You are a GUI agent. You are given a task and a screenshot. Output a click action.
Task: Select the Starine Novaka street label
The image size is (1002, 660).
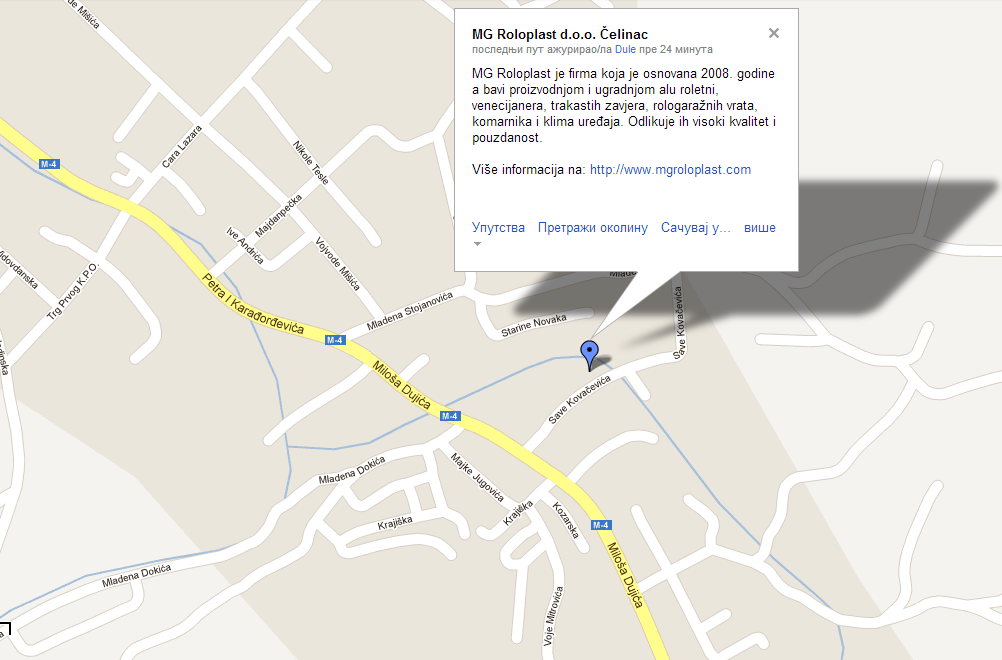click(x=534, y=325)
